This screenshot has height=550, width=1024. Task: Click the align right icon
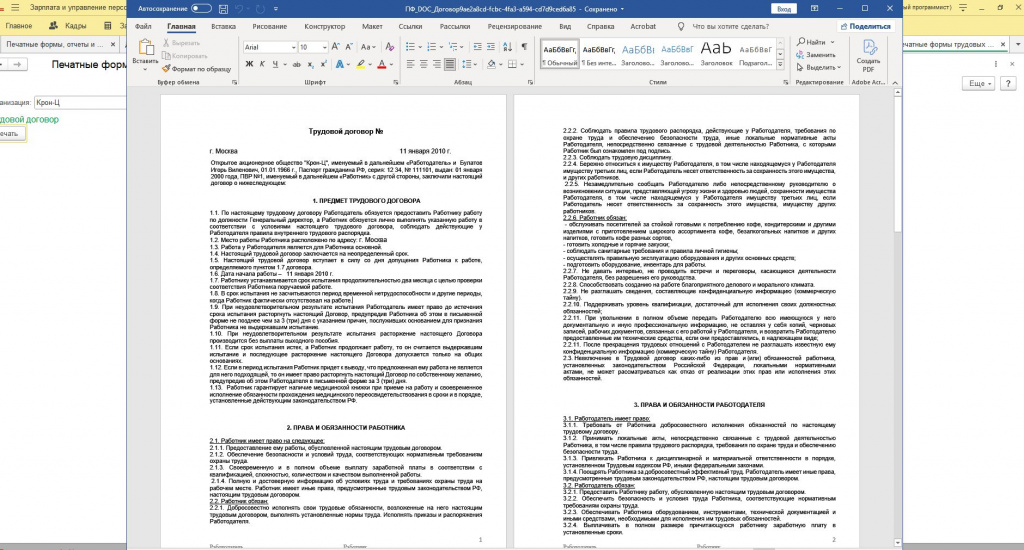pyautogui.click(x=437, y=64)
